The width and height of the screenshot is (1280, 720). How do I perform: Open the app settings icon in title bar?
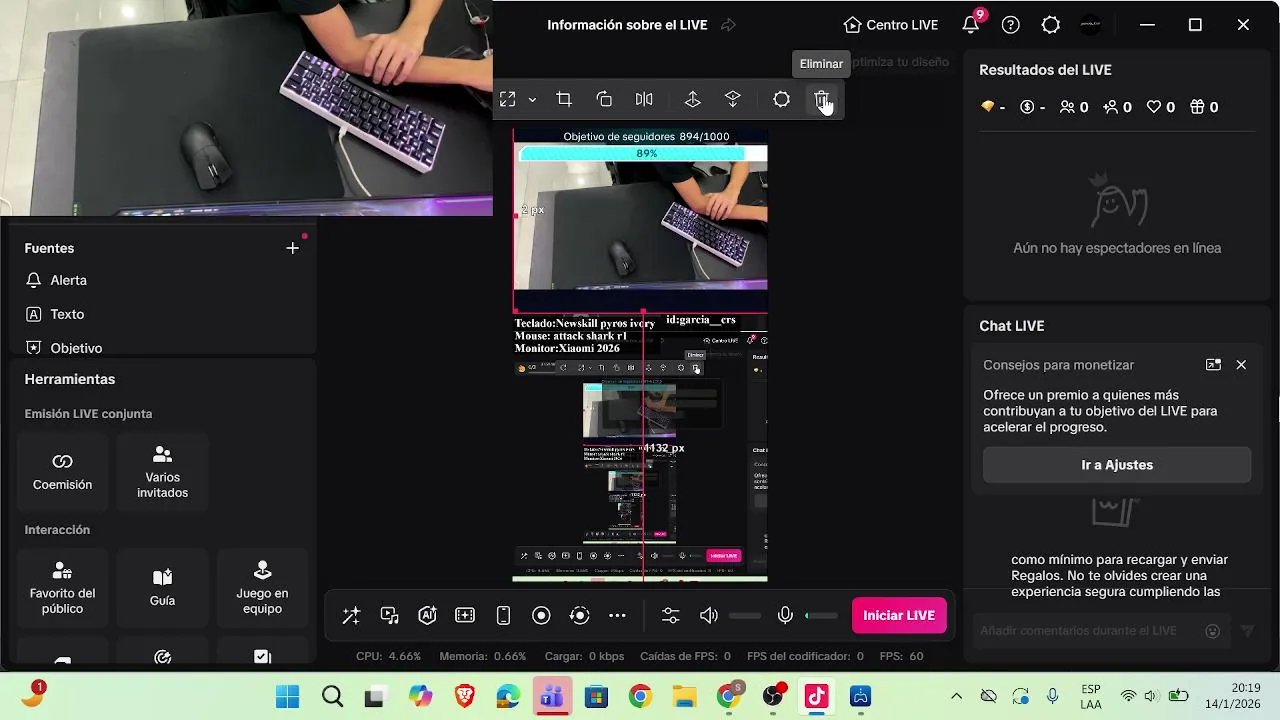coord(1051,25)
